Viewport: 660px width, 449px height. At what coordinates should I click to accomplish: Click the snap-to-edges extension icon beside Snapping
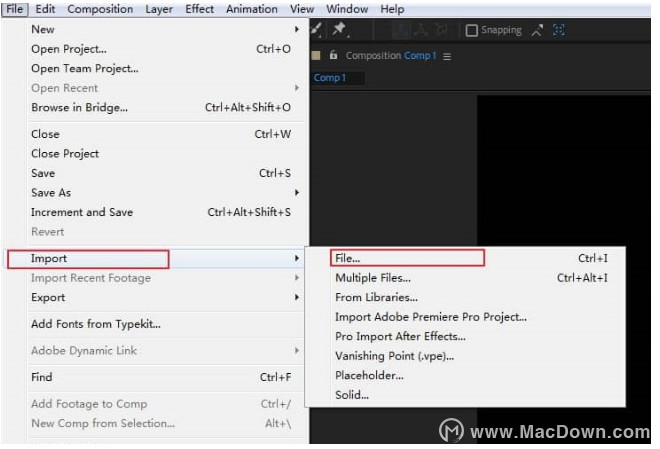(537, 30)
